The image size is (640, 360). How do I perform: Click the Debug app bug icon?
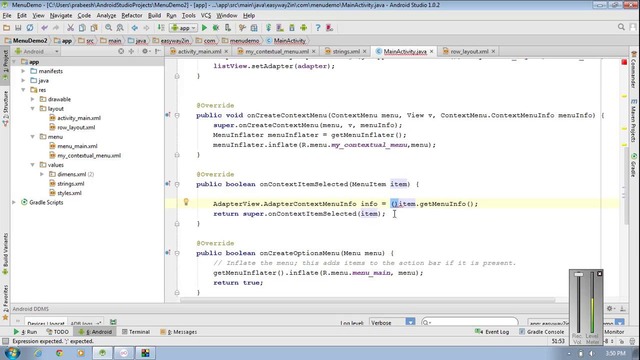[216, 28]
